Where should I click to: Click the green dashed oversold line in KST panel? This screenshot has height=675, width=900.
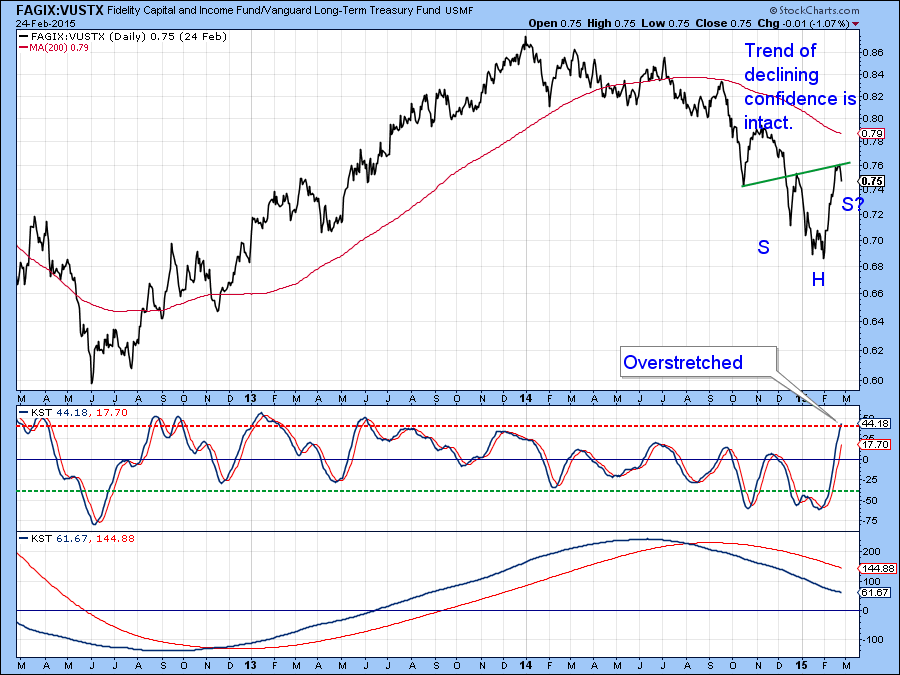pos(436,491)
